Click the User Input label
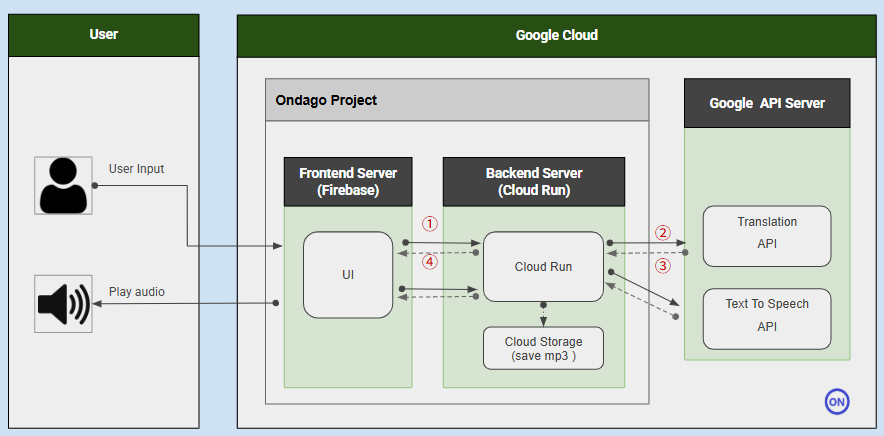Image resolution: width=884 pixels, height=436 pixels. (136, 169)
